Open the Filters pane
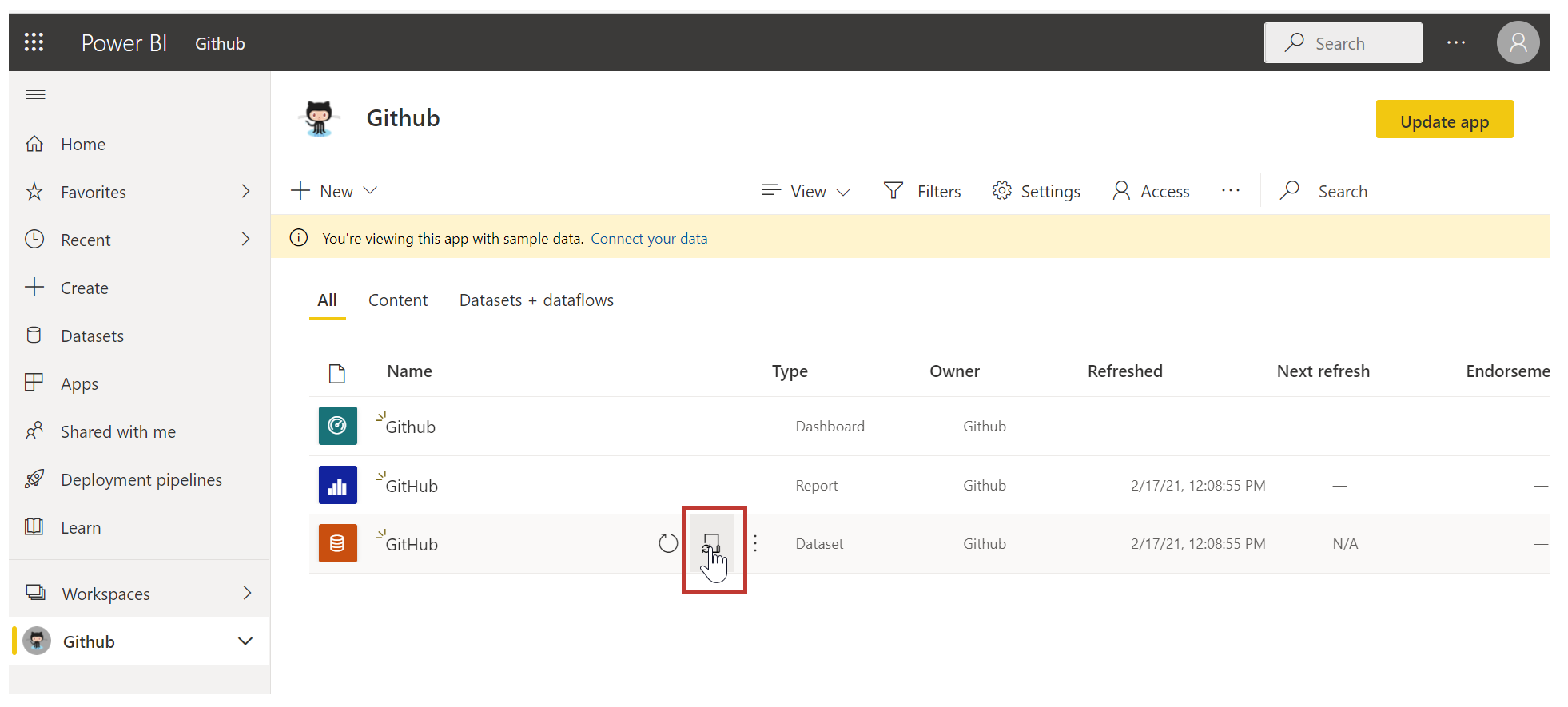The image size is (1568, 707). click(922, 192)
